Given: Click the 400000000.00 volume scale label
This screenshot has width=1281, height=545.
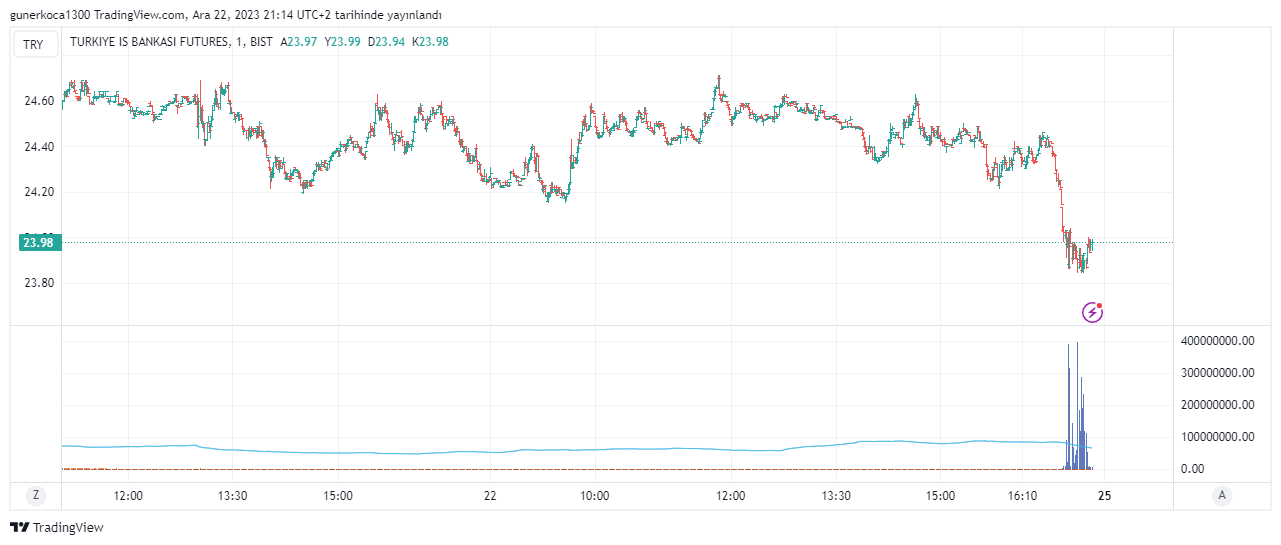Looking at the screenshot, I should [x=1218, y=341].
